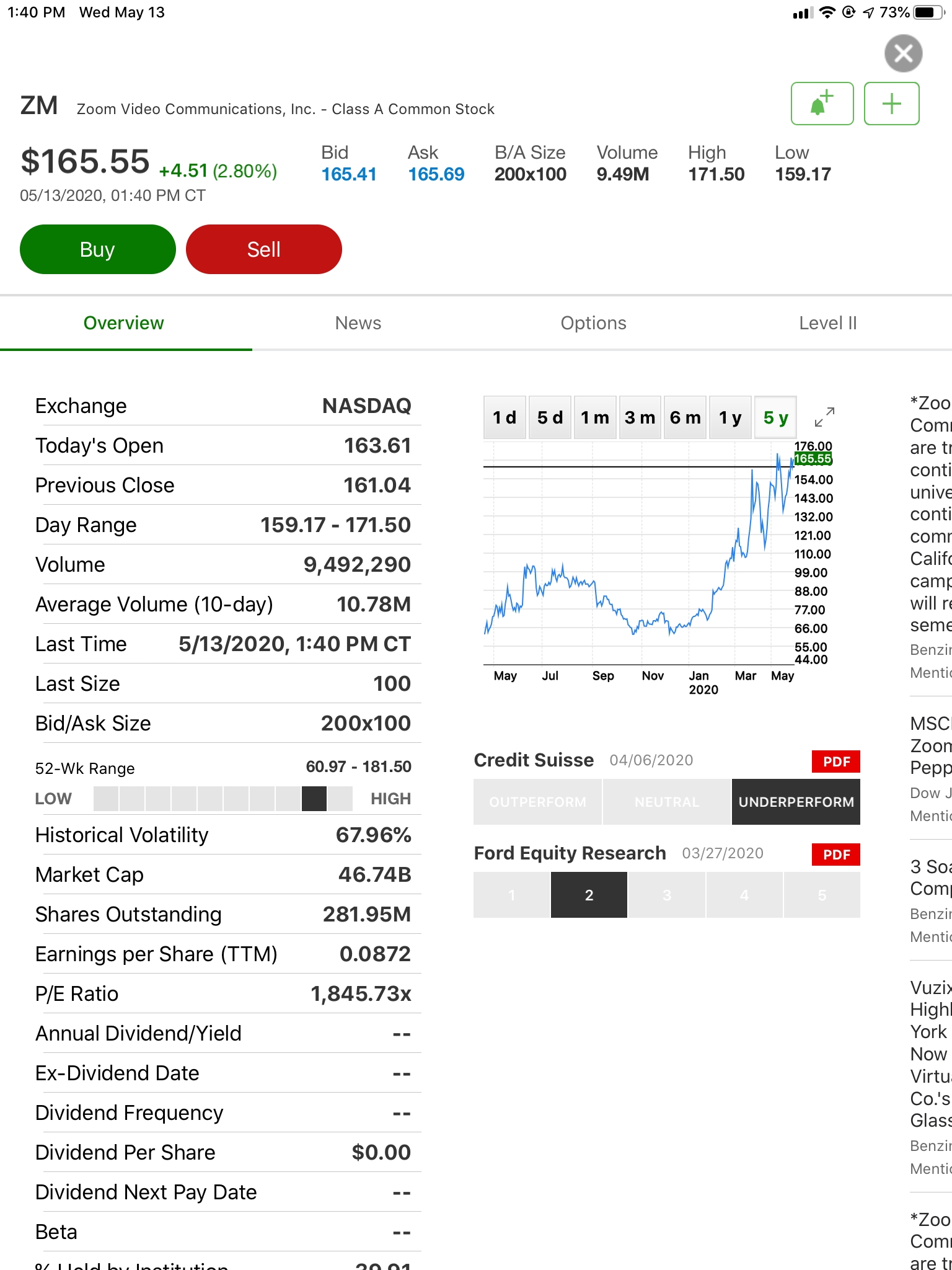
Task: Select the 5 y chart range
Action: (x=776, y=417)
